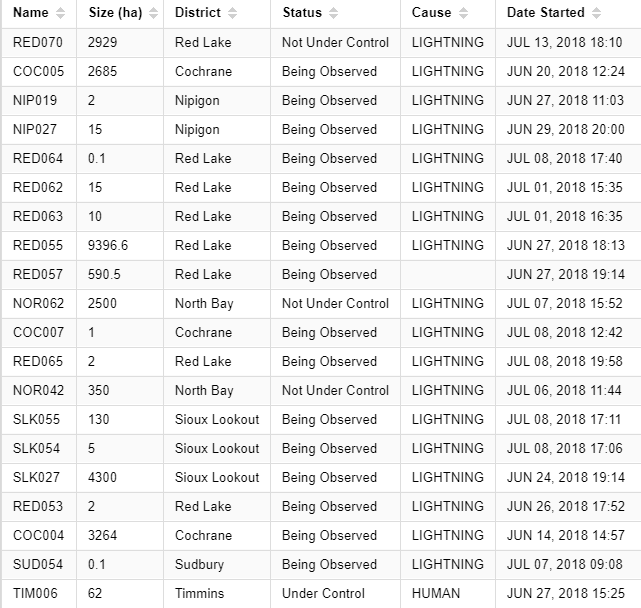Viewport: 641px width, 608px height.
Task: Click the sort arrows beside Cause header
Action: point(463,13)
